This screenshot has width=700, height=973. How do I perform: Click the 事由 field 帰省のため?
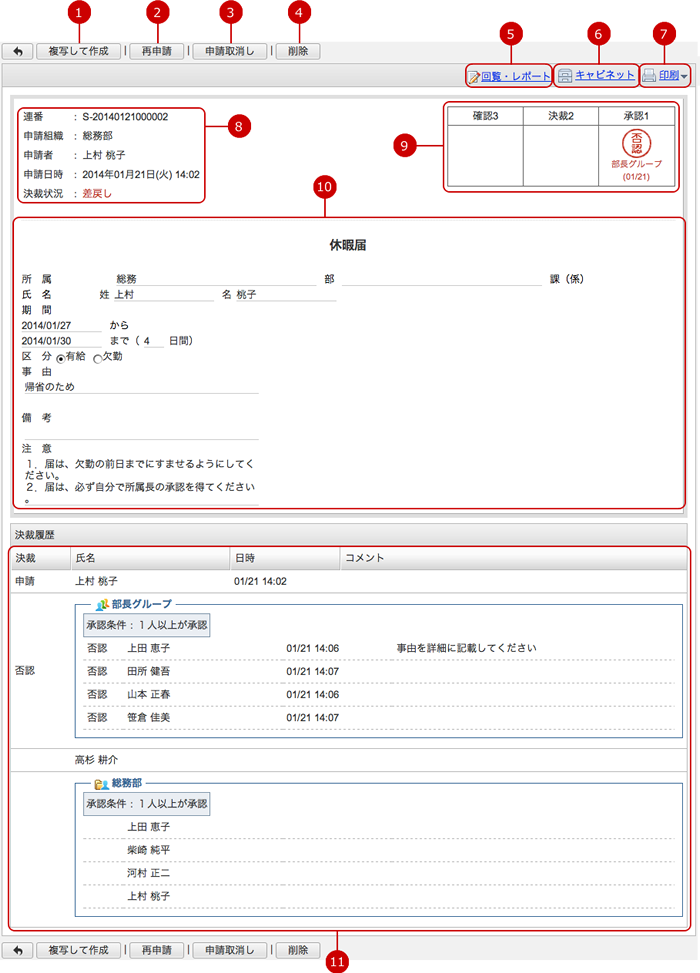coord(141,387)
